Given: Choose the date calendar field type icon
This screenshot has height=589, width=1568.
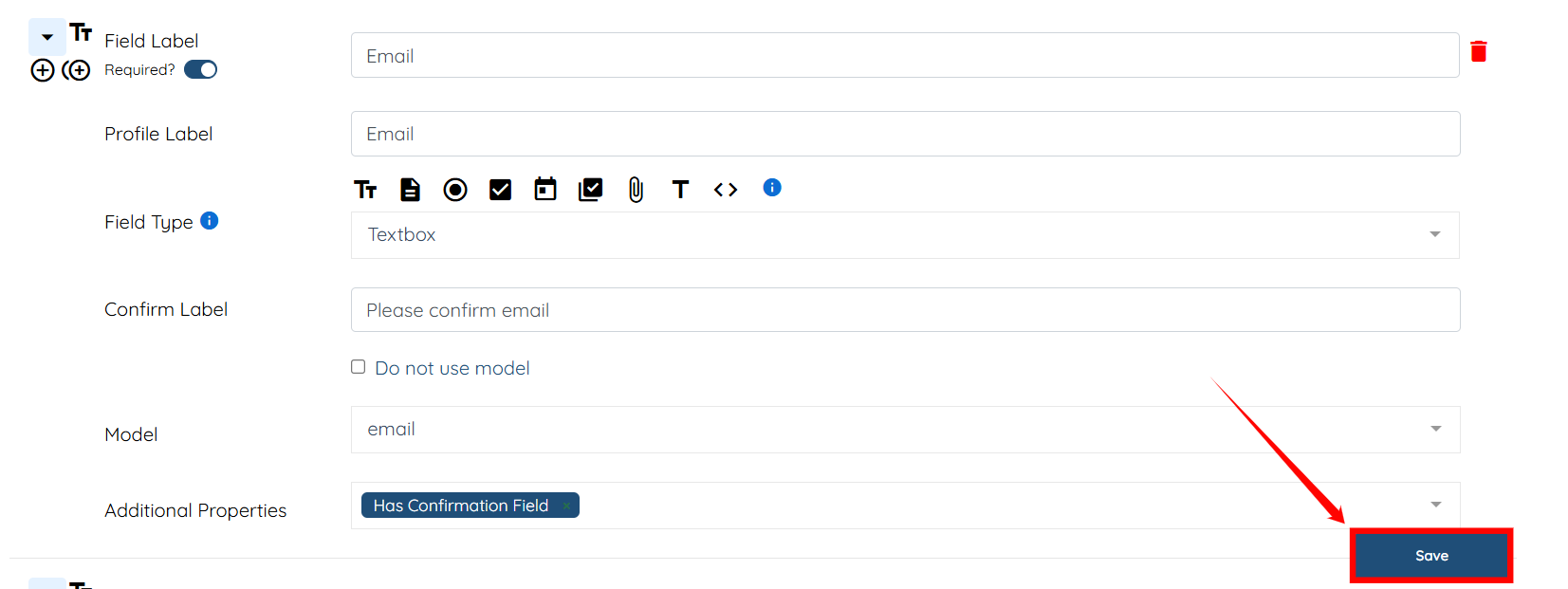Looking at the screenshot, I should (x=545, y=189).
